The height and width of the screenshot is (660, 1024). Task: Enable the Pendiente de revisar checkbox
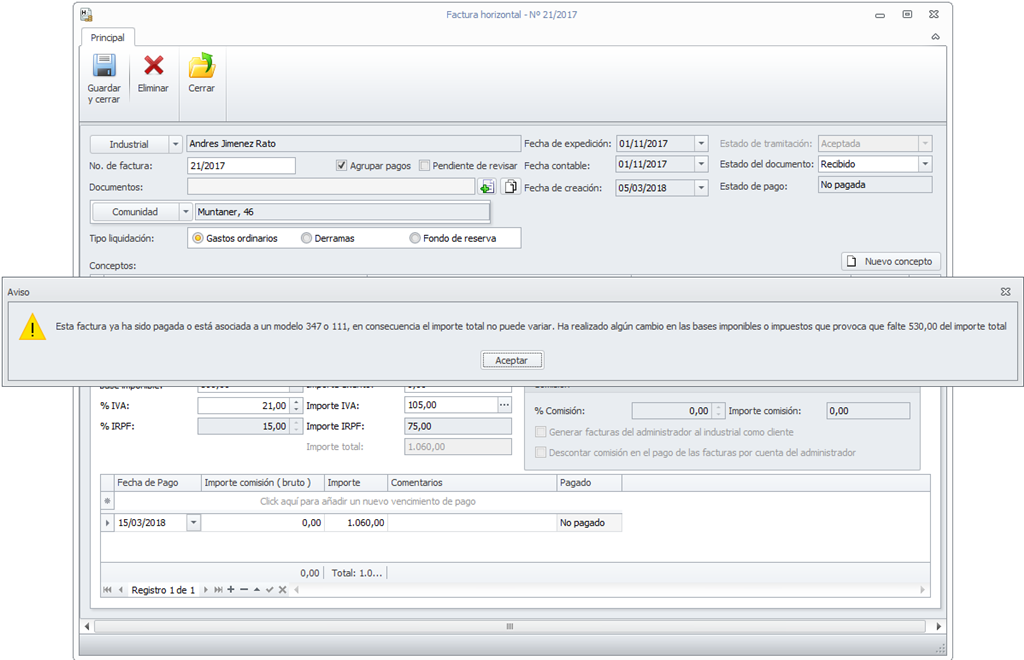[x=425, y=166]
